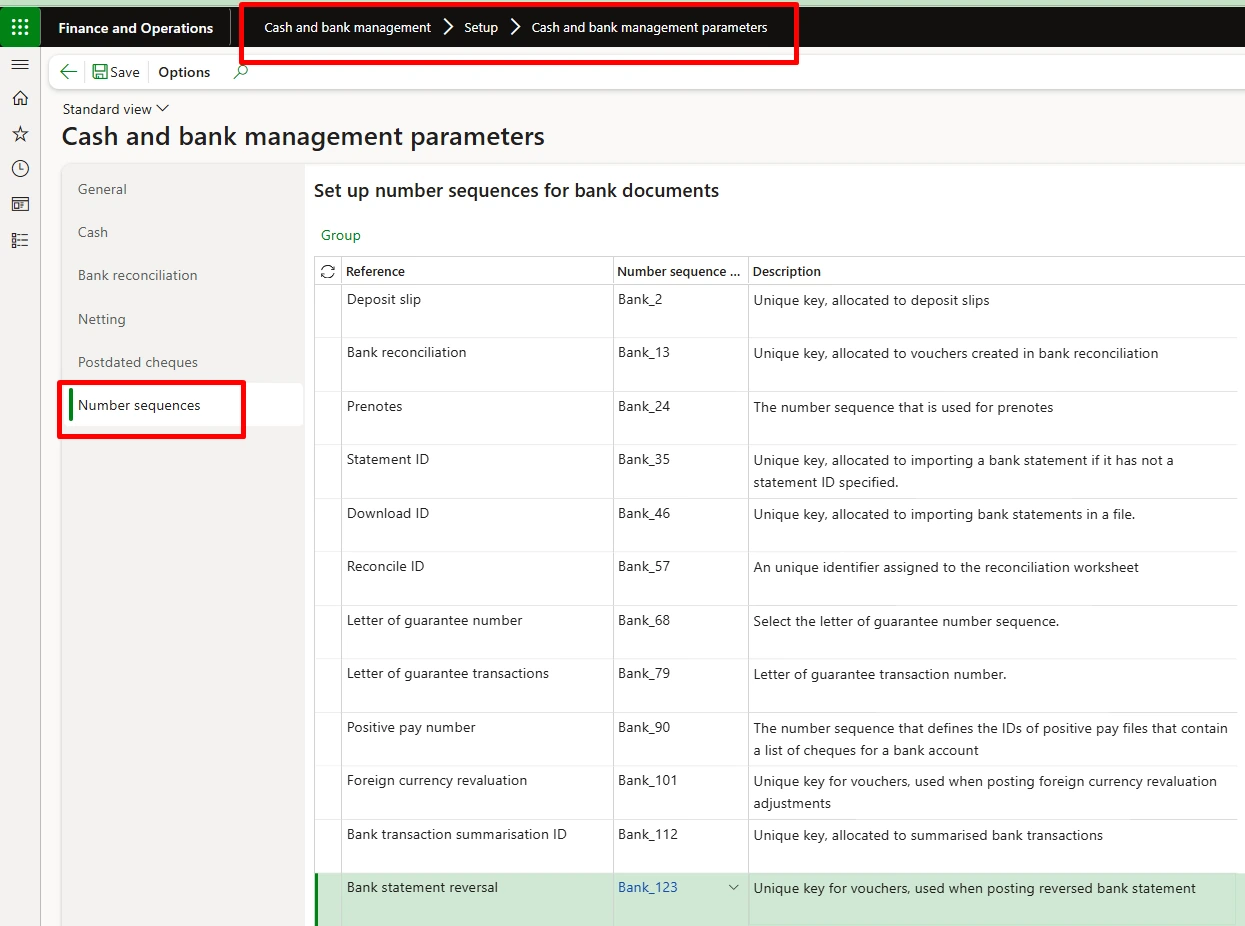Click Cash and bank management breadcrumb
Image resolution: width=1245 pixels, height=926 pixels.
click(x=347, y=27)
